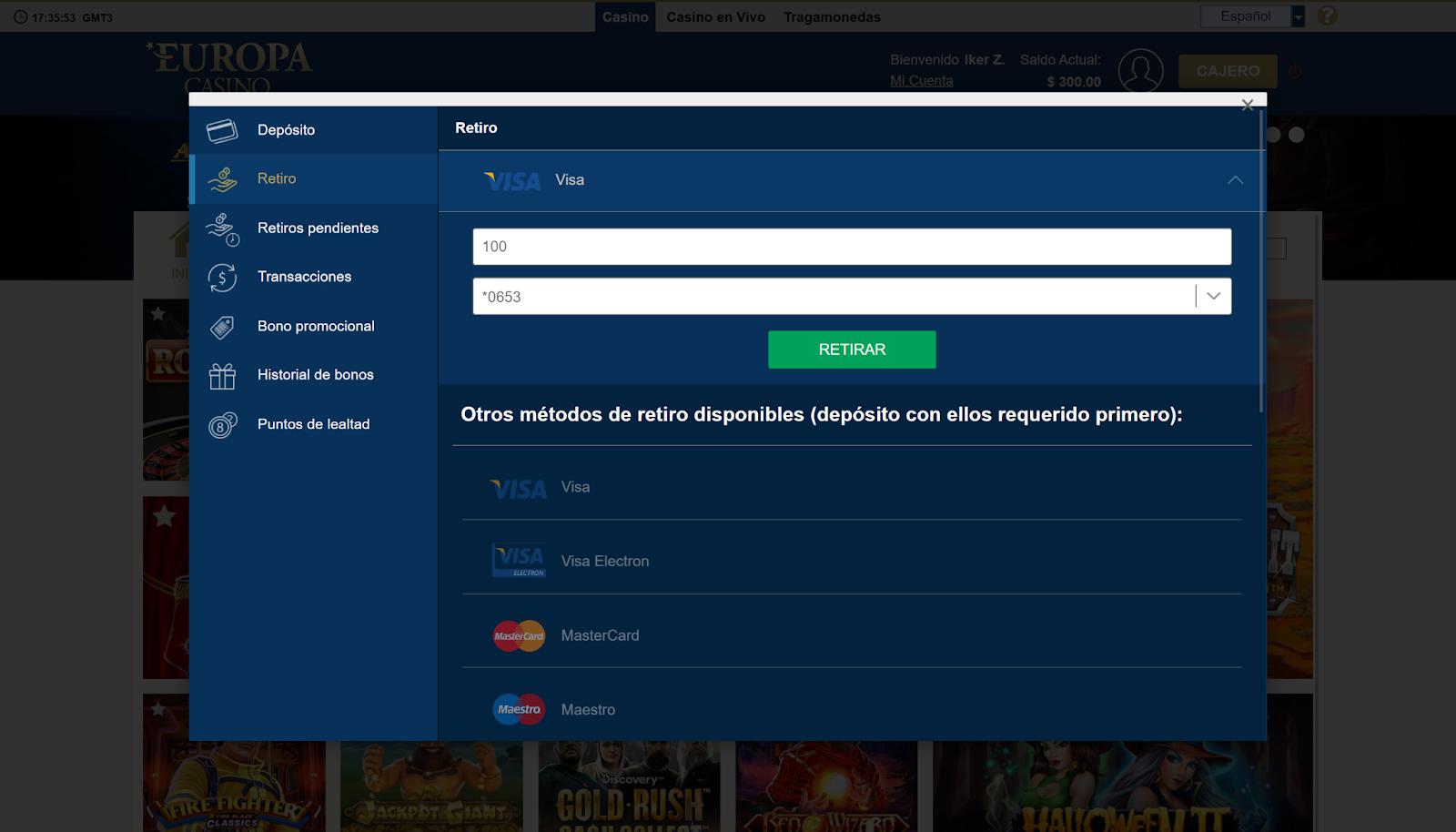Click the MasterCard logo
This screenshot has height=832, width=1456.
[x=519, y=635]
